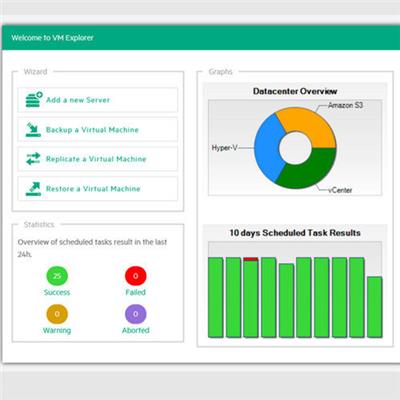Viewport: 400px width, 400px height.
Task: Start Backup a Virtual Machine wizard
Action: point(98,129)
